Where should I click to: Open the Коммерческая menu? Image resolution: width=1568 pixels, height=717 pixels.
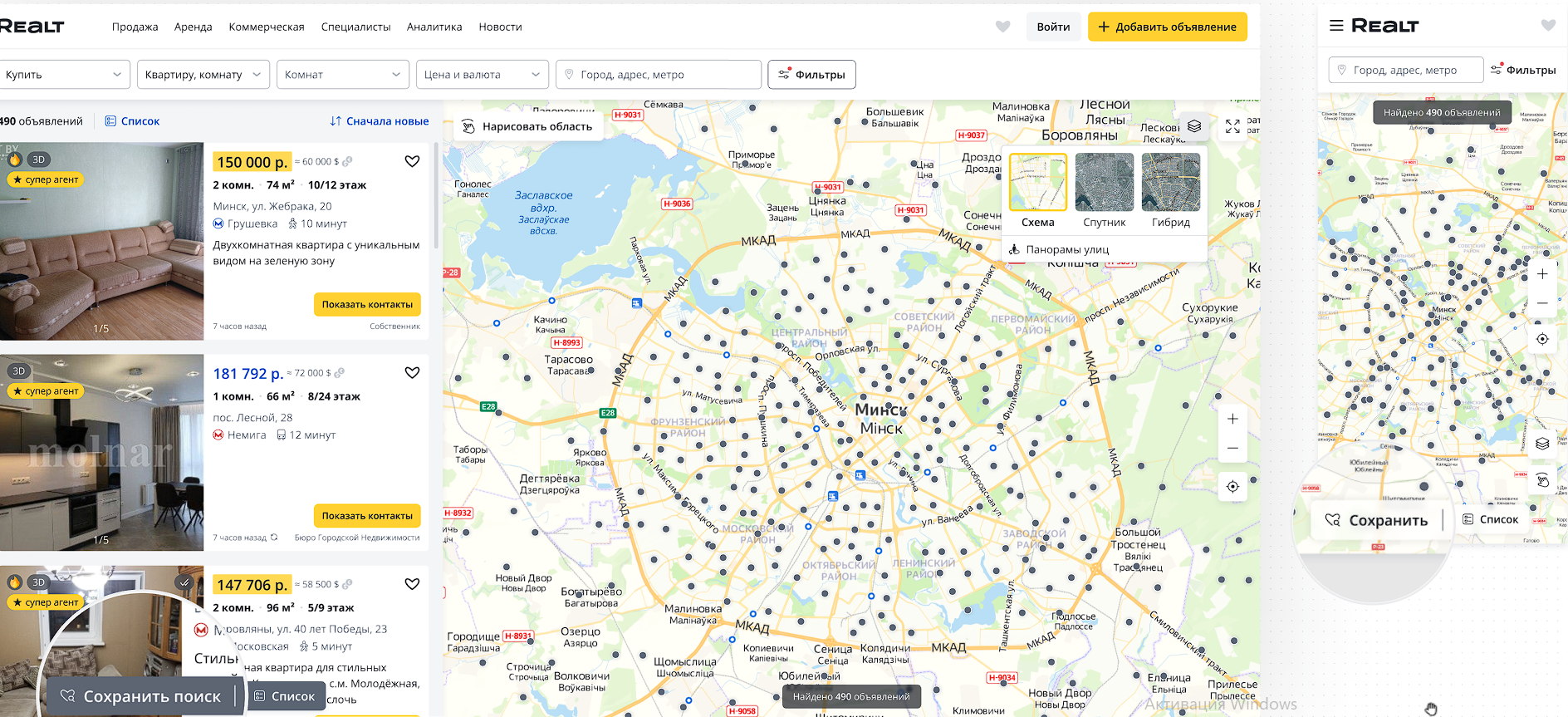267,27
